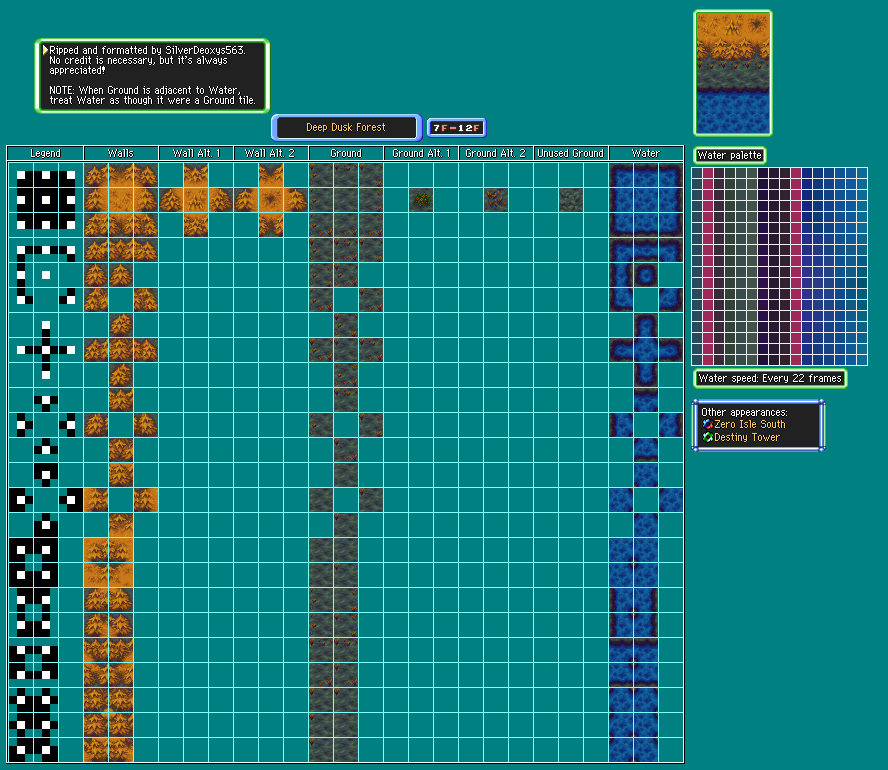888x770 pixels.
Task: Select the center tile of the Ground 3x3 block
Action: click(345, 200)
